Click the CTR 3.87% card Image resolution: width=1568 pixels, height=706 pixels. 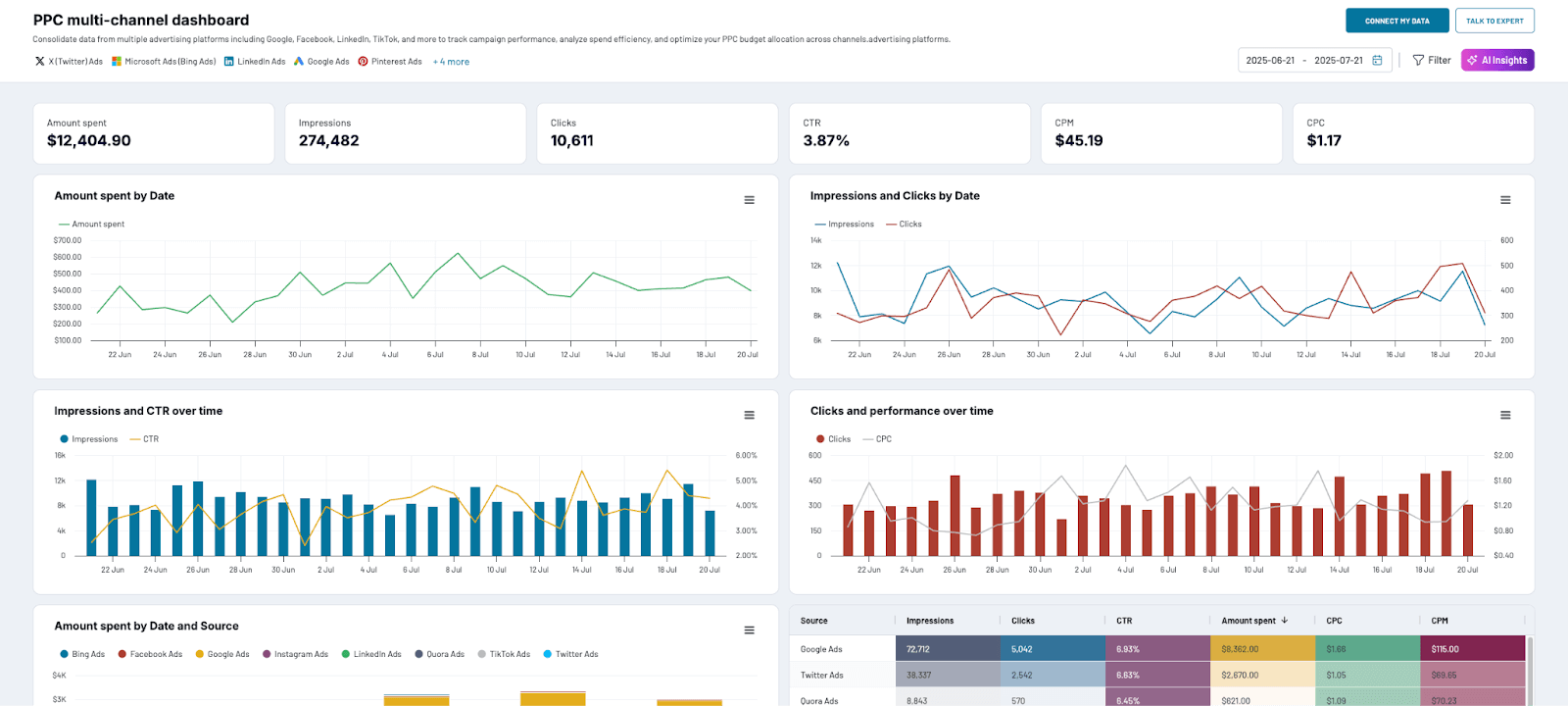[x=909, y=133]
